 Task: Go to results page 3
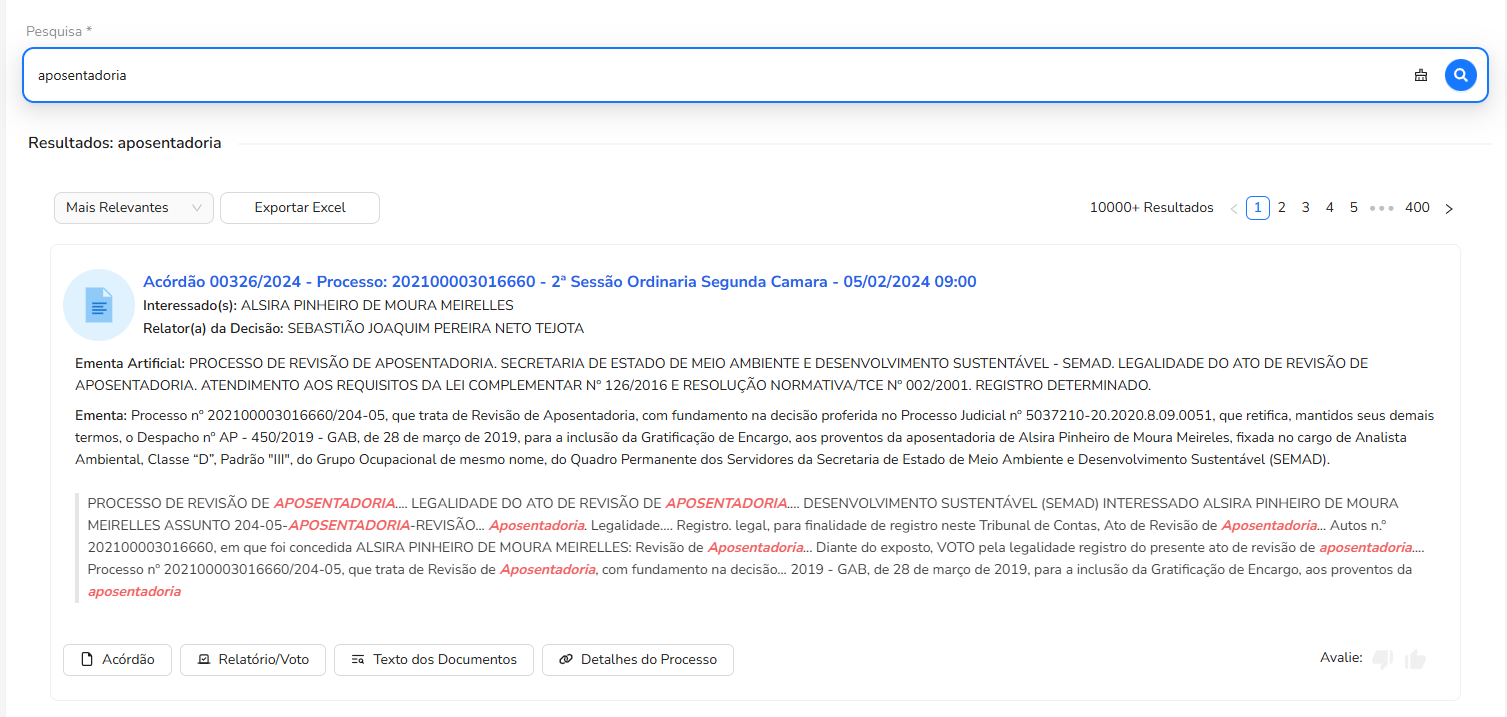point(1305,208)
